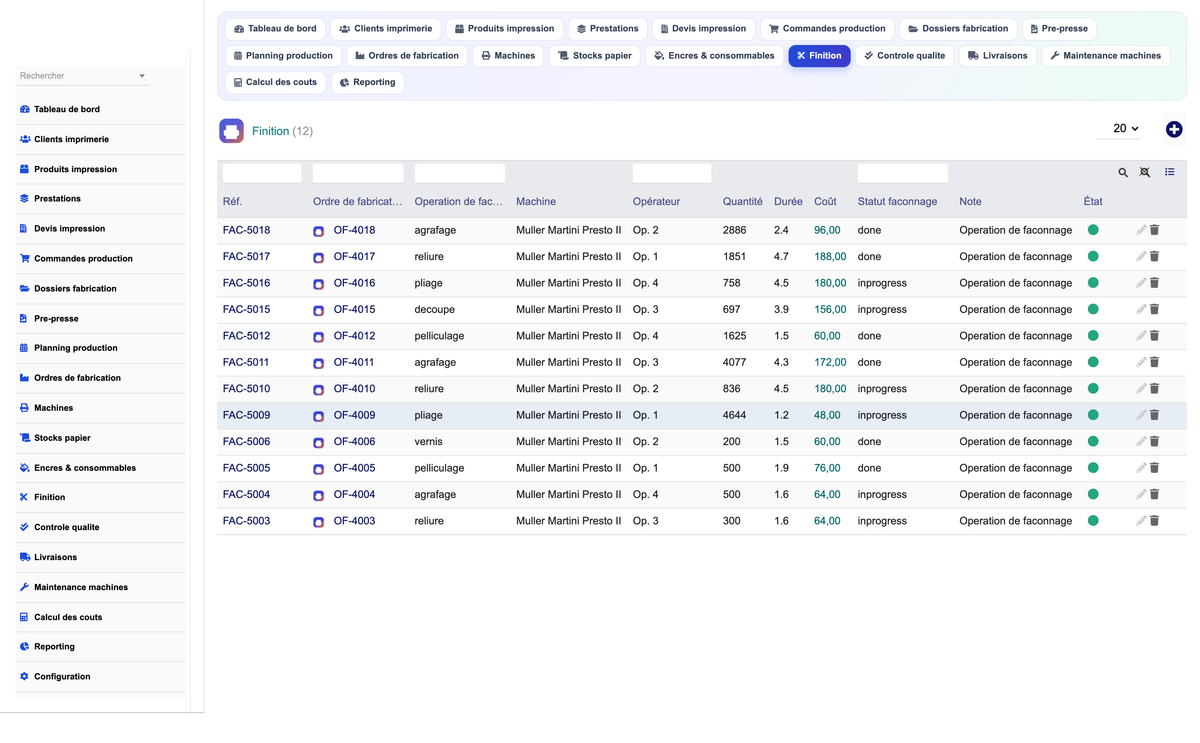The height and width of the screenshot is (743, 1200).
Task: Delete row FAC-5018 with trash icon
Action: 1154,230
